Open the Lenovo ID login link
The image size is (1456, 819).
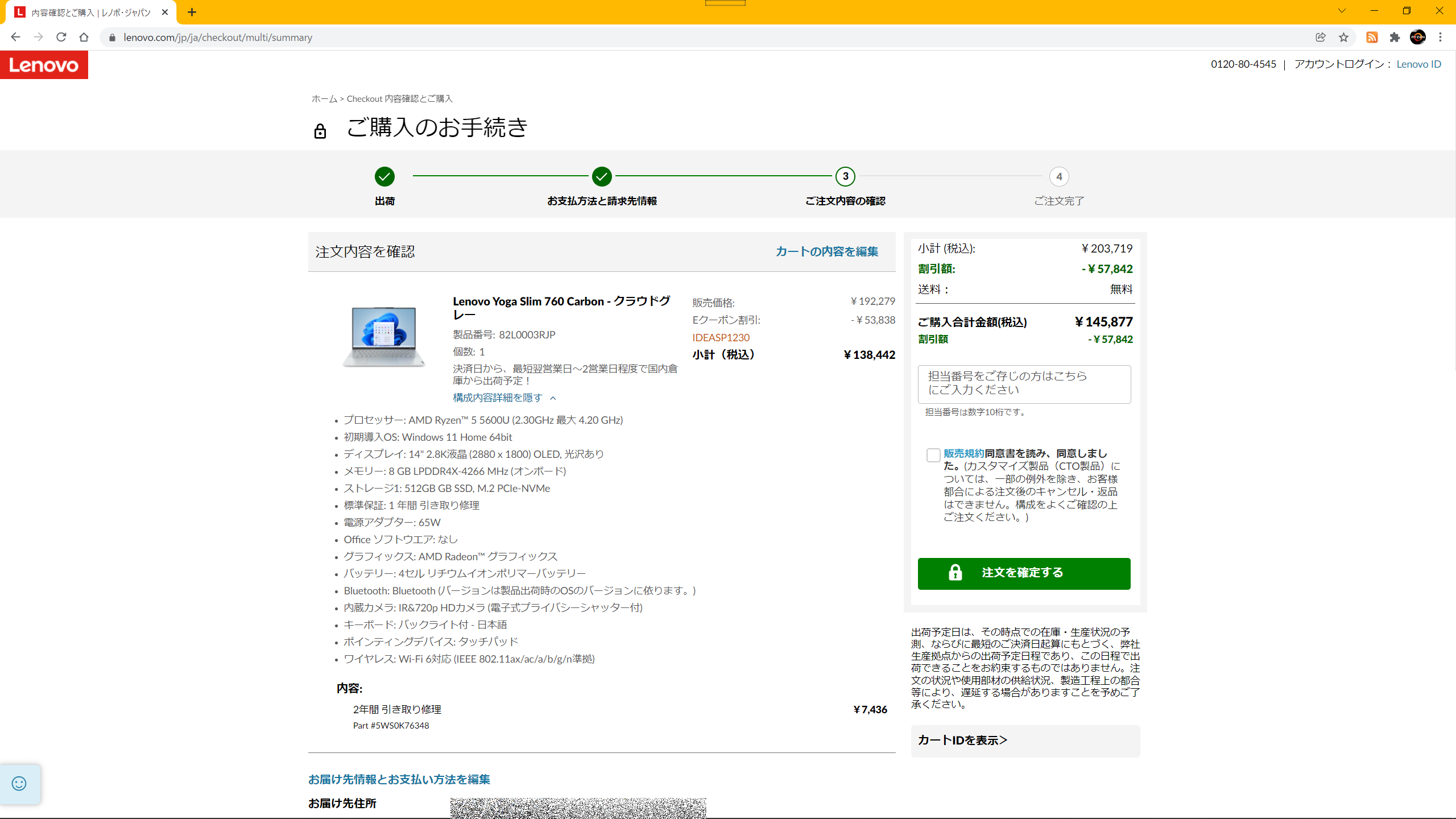(x=1418, y=64)
